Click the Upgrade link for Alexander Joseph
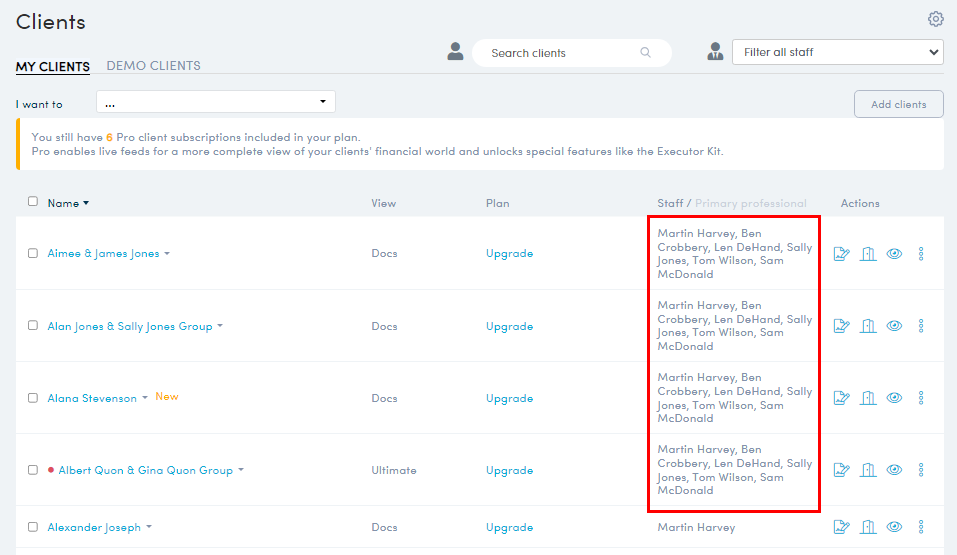 click(x=510, y=527)
